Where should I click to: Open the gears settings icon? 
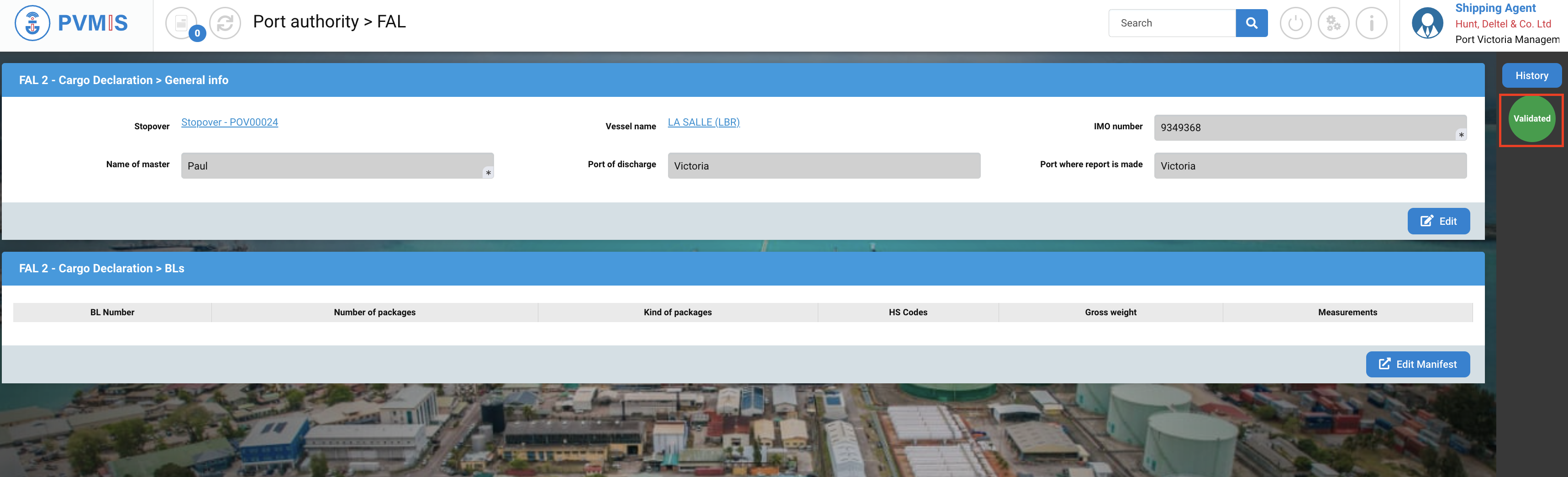[1333, 23]
